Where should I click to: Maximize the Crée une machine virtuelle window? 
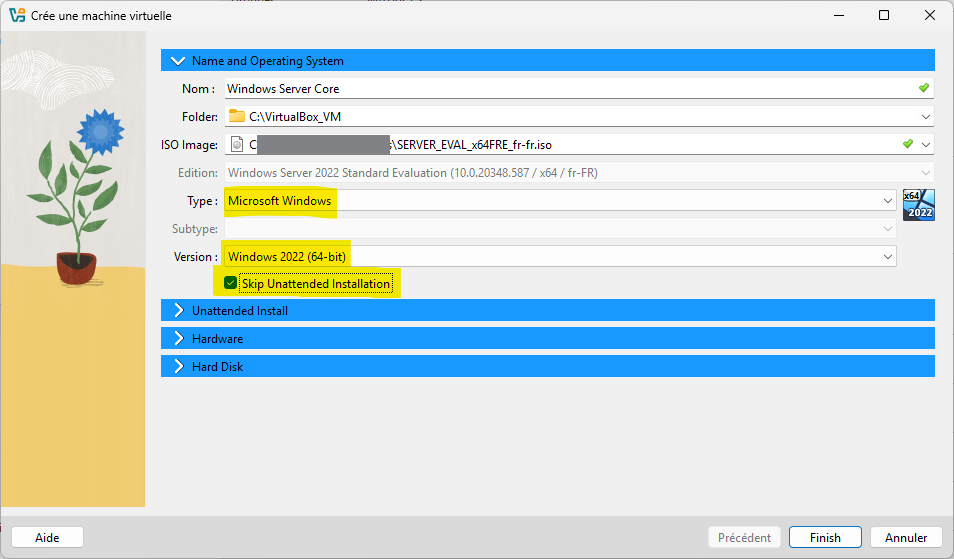(884, 15)
